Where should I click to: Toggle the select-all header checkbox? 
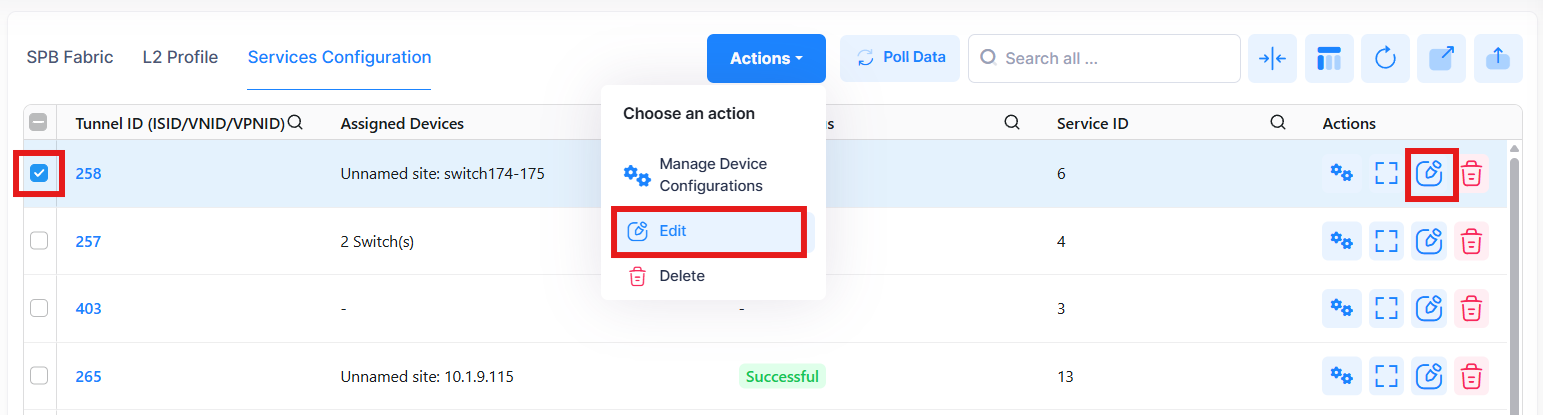point(39,123)
